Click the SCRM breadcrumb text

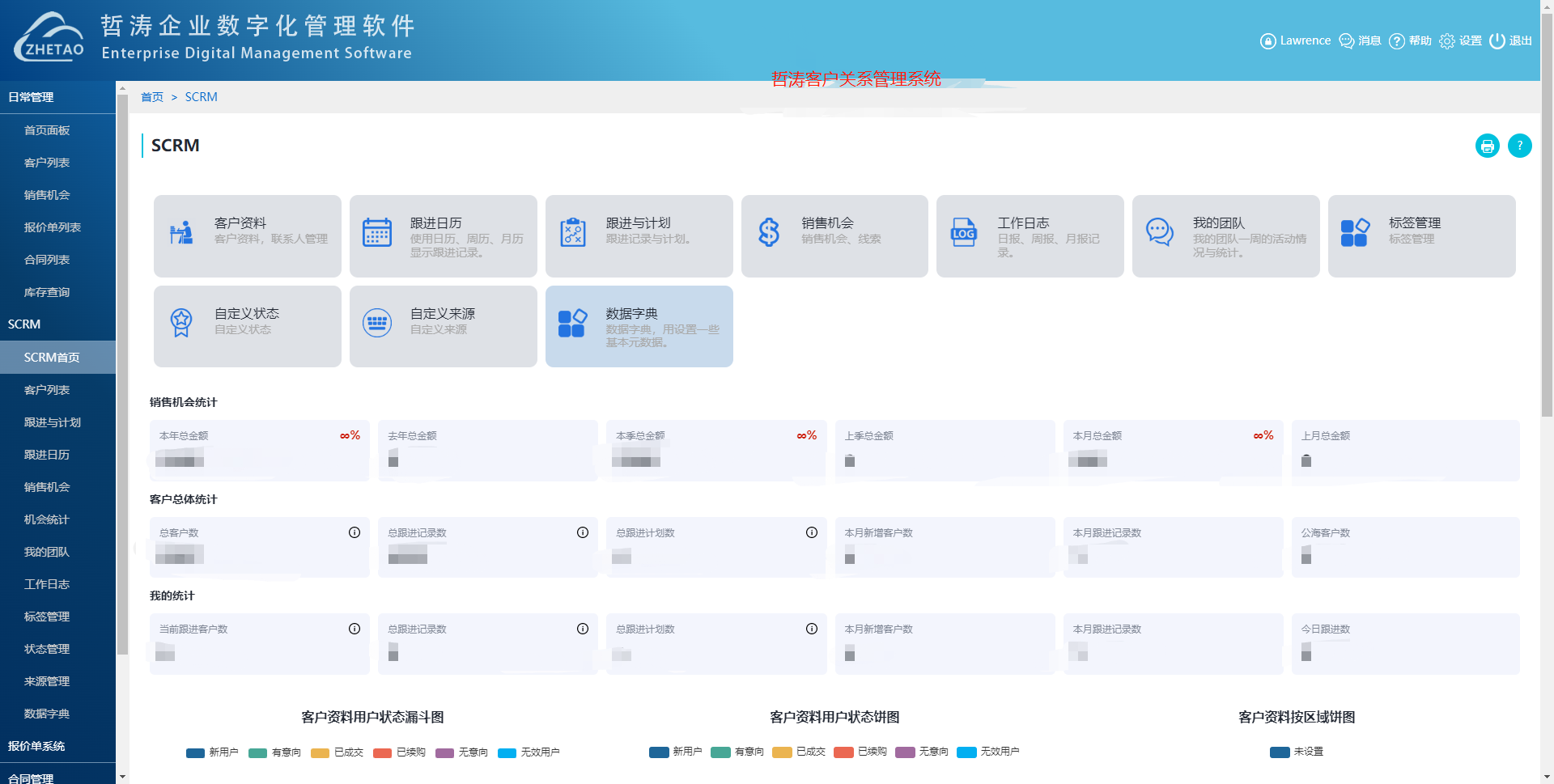[x=201, y=97]
